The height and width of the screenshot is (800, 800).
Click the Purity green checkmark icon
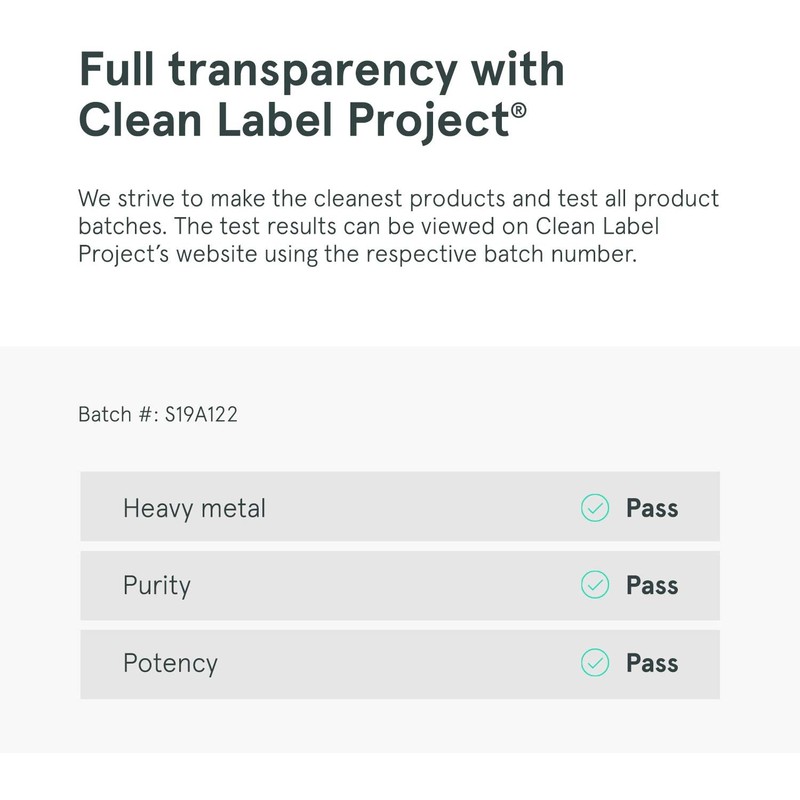pos(595,585)
